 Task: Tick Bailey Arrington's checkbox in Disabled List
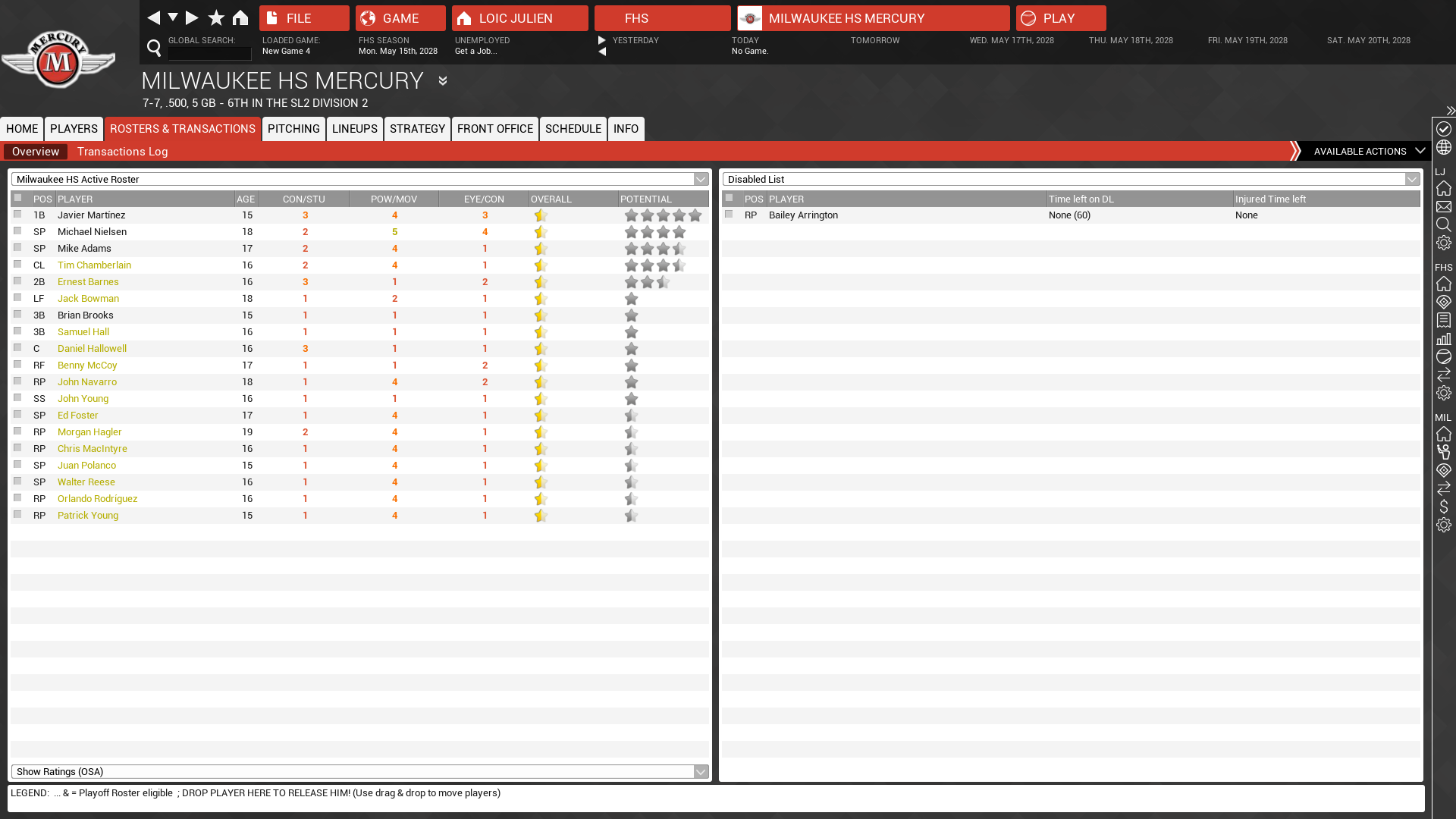(x=729, y=215)
